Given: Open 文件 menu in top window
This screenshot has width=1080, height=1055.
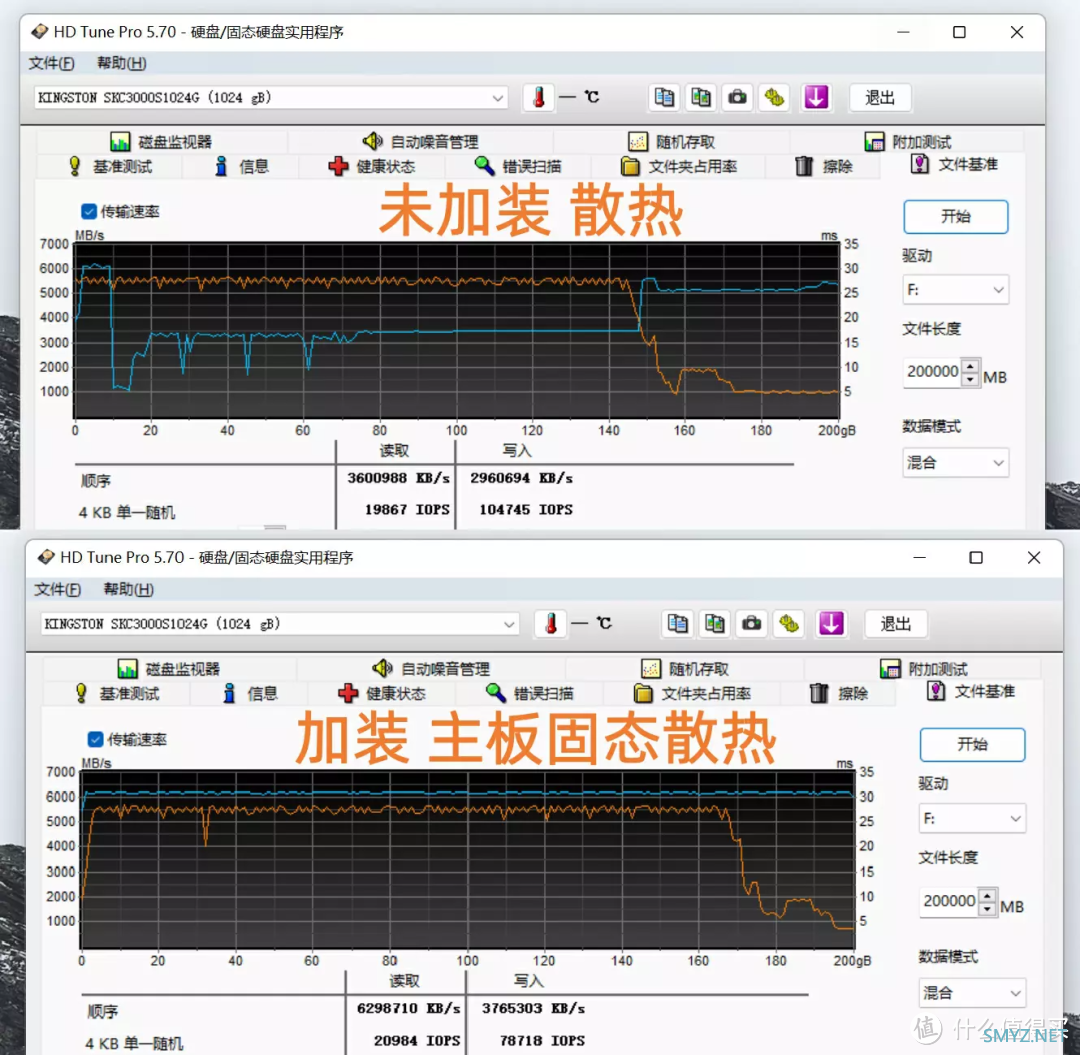Looking at the screenshot, I should coord(52,63).
